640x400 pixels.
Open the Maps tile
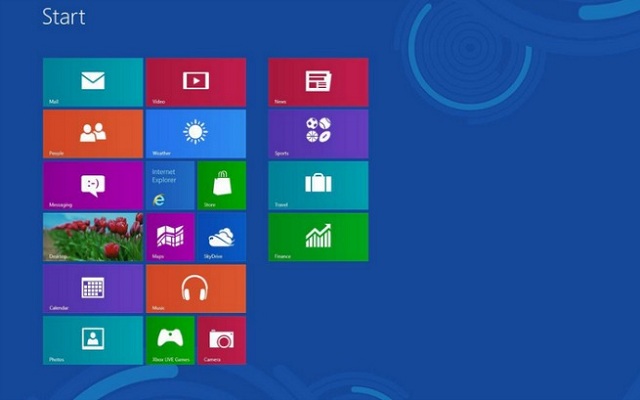(x=170, y=237)
